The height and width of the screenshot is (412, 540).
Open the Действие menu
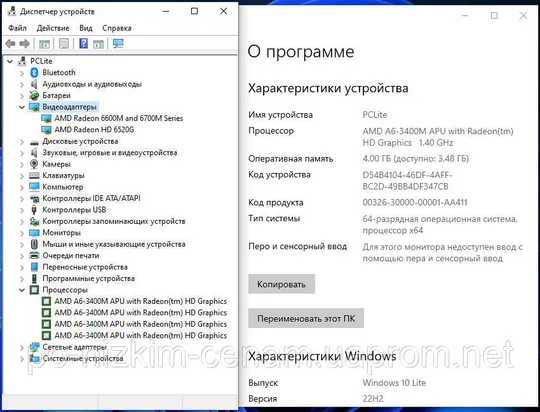pos(53,28)
